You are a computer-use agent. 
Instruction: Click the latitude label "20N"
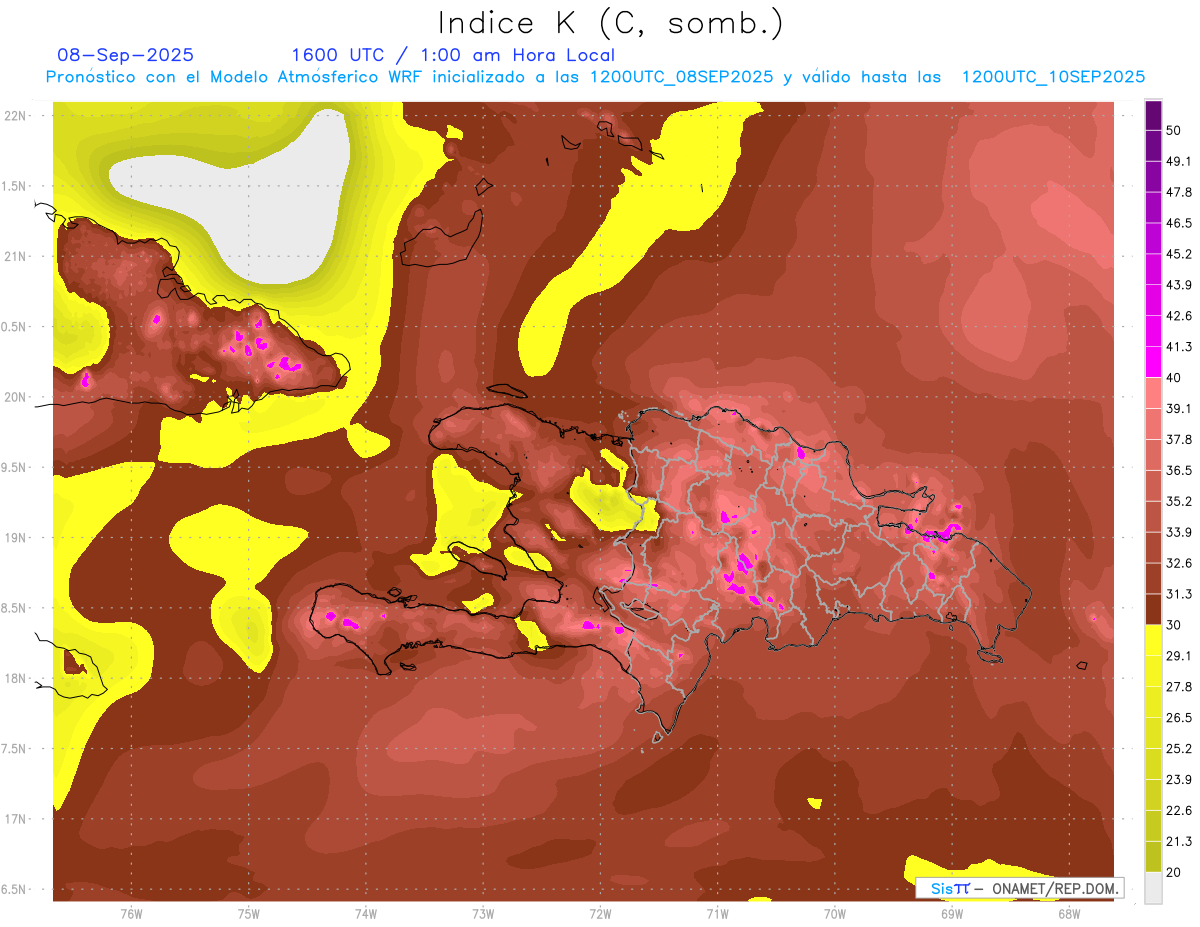point(16,397)
